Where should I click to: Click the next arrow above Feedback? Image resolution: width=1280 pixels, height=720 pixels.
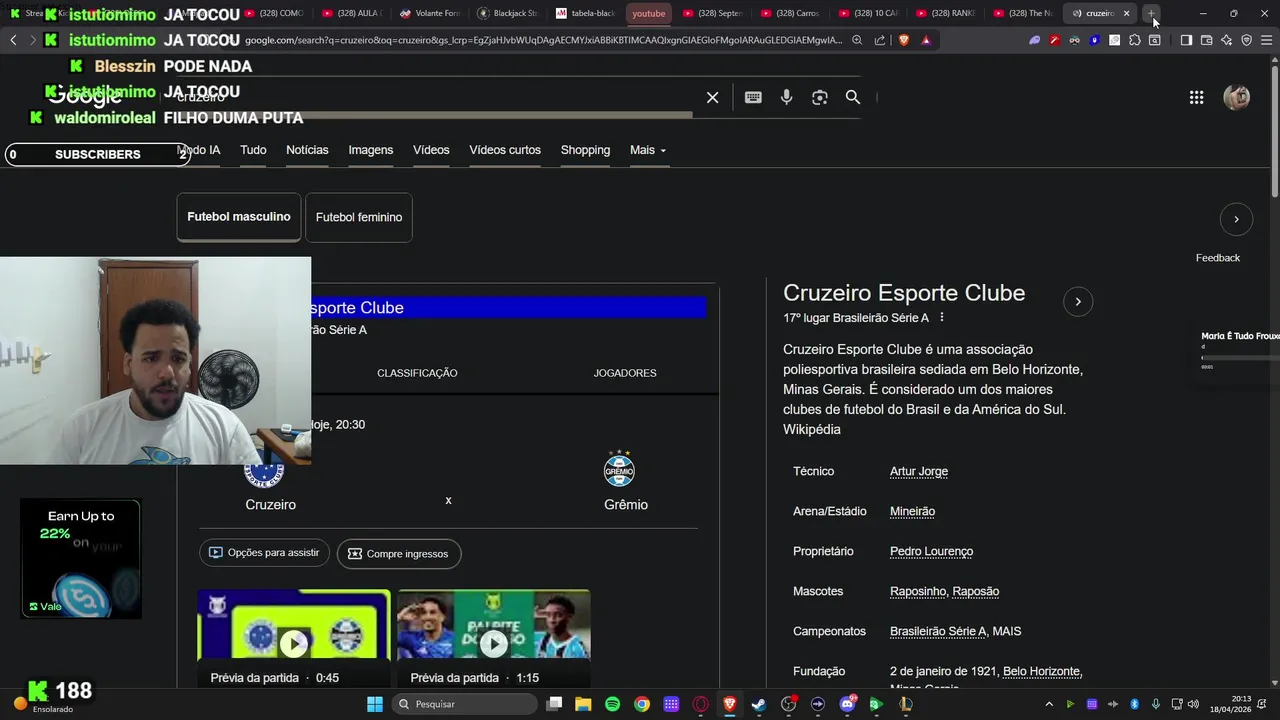pyautogui.click(x=1236, y=219)
